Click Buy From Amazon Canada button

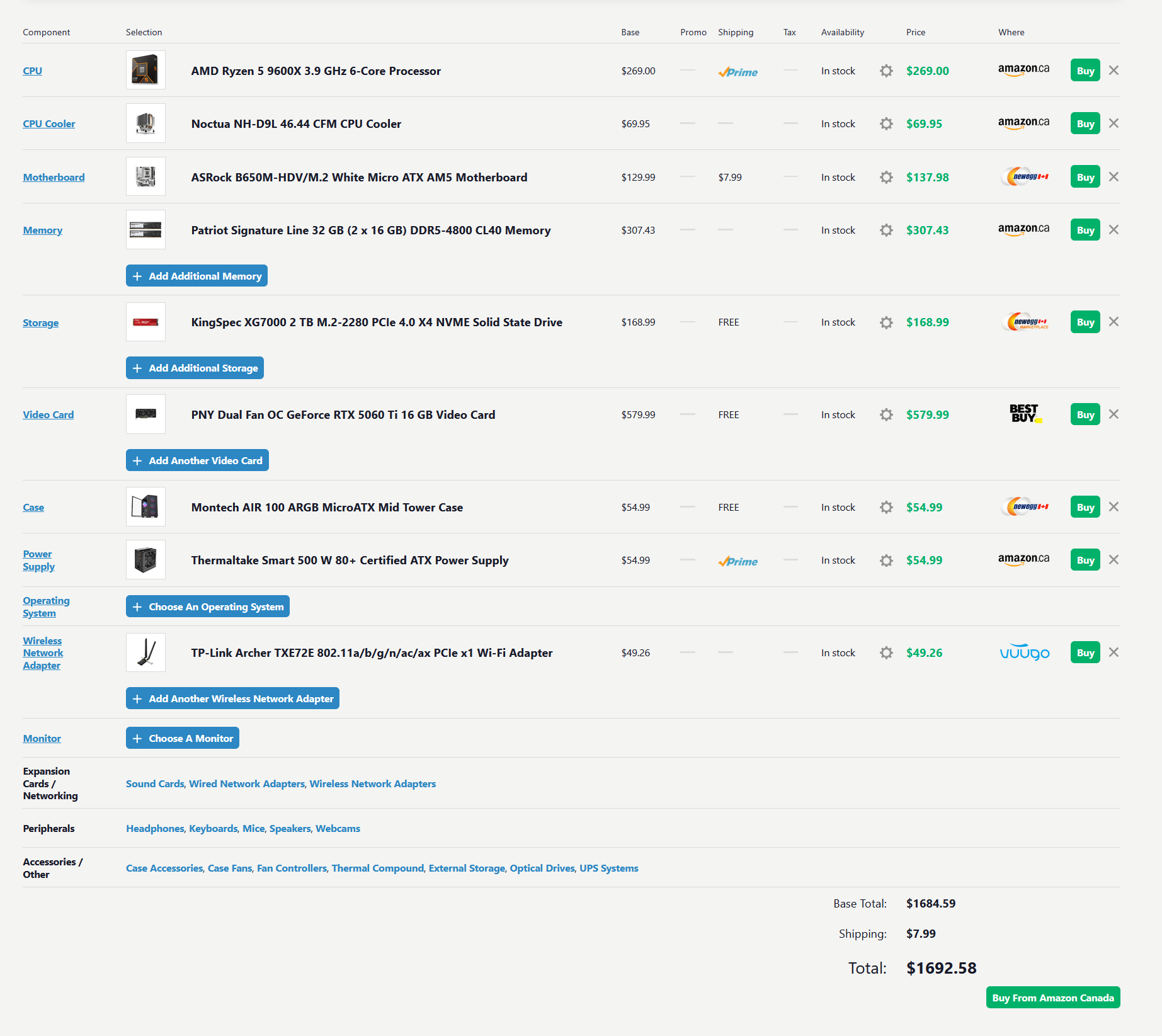pyautogui.click(x=1053, y=998)
